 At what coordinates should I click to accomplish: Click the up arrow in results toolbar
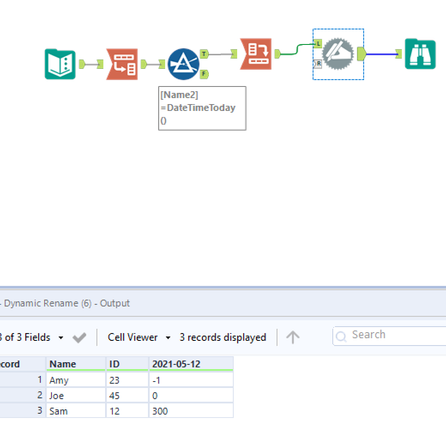point(293,337)
